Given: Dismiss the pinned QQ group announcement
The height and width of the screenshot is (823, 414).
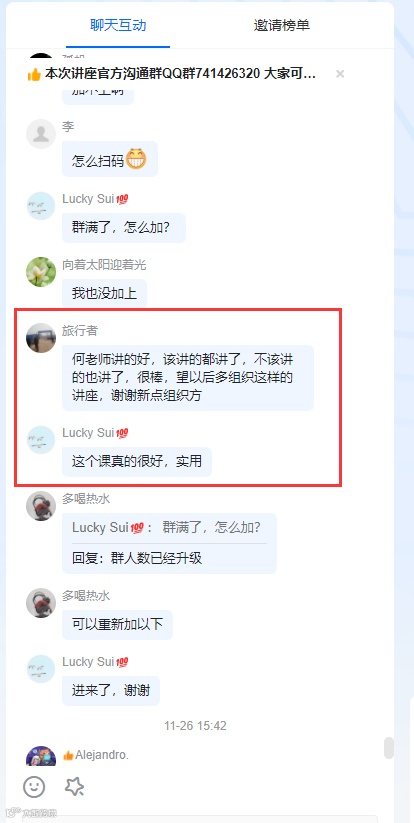Looking at the screenshot, I should coord(340,74).
